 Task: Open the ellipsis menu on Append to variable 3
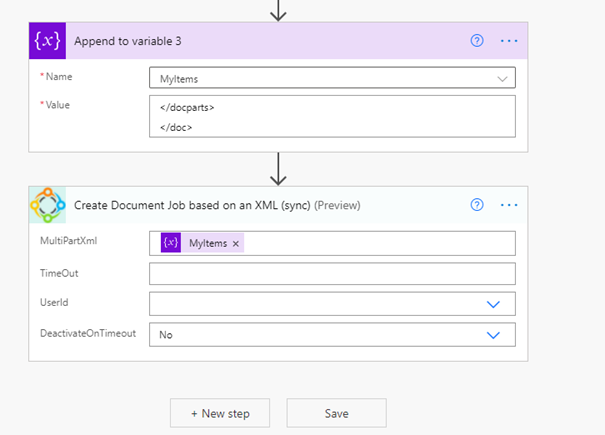click(510, 41)
